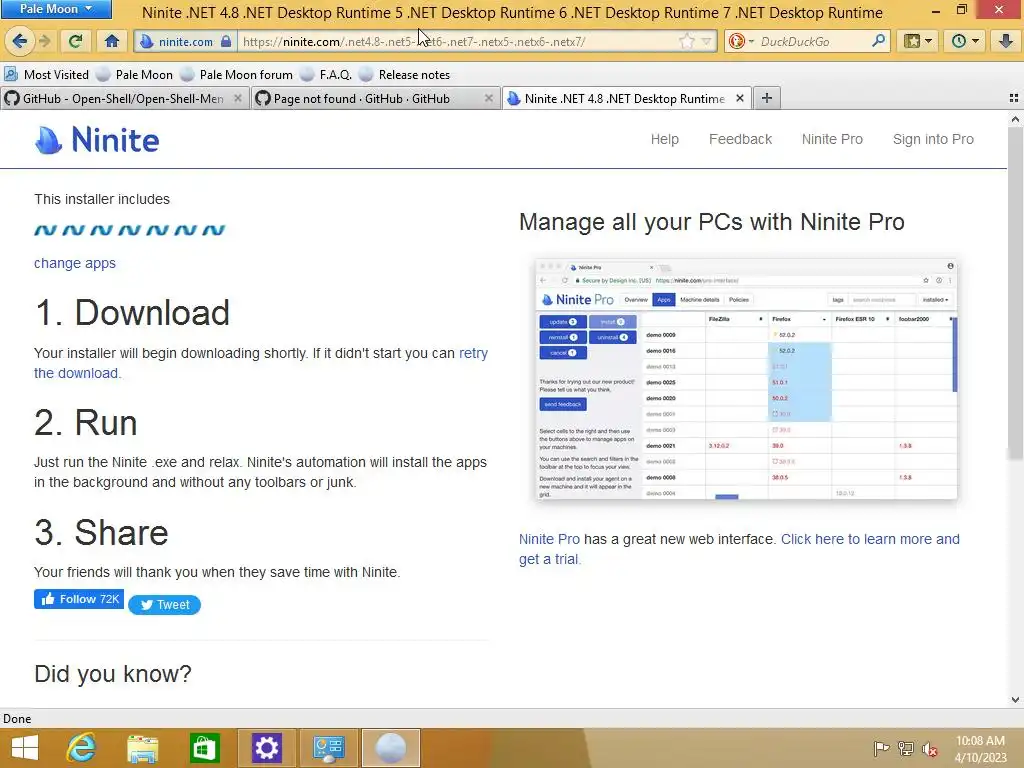The width and height of the screenshot is (1024, 768).
Task: Show all tabs with the grid icon
Action: coord(1014,98)
